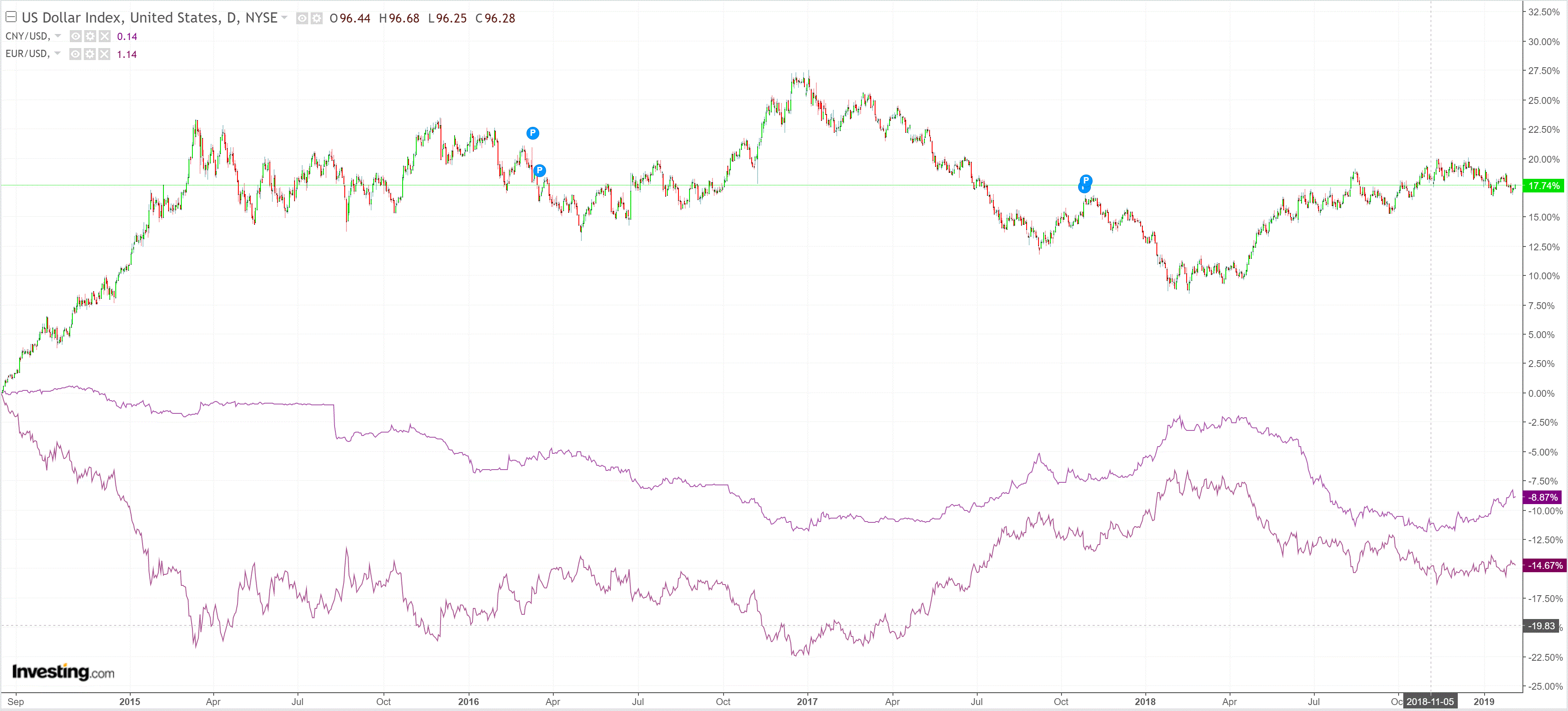Click the green 17.74% price label

[x=1544, y=186]
